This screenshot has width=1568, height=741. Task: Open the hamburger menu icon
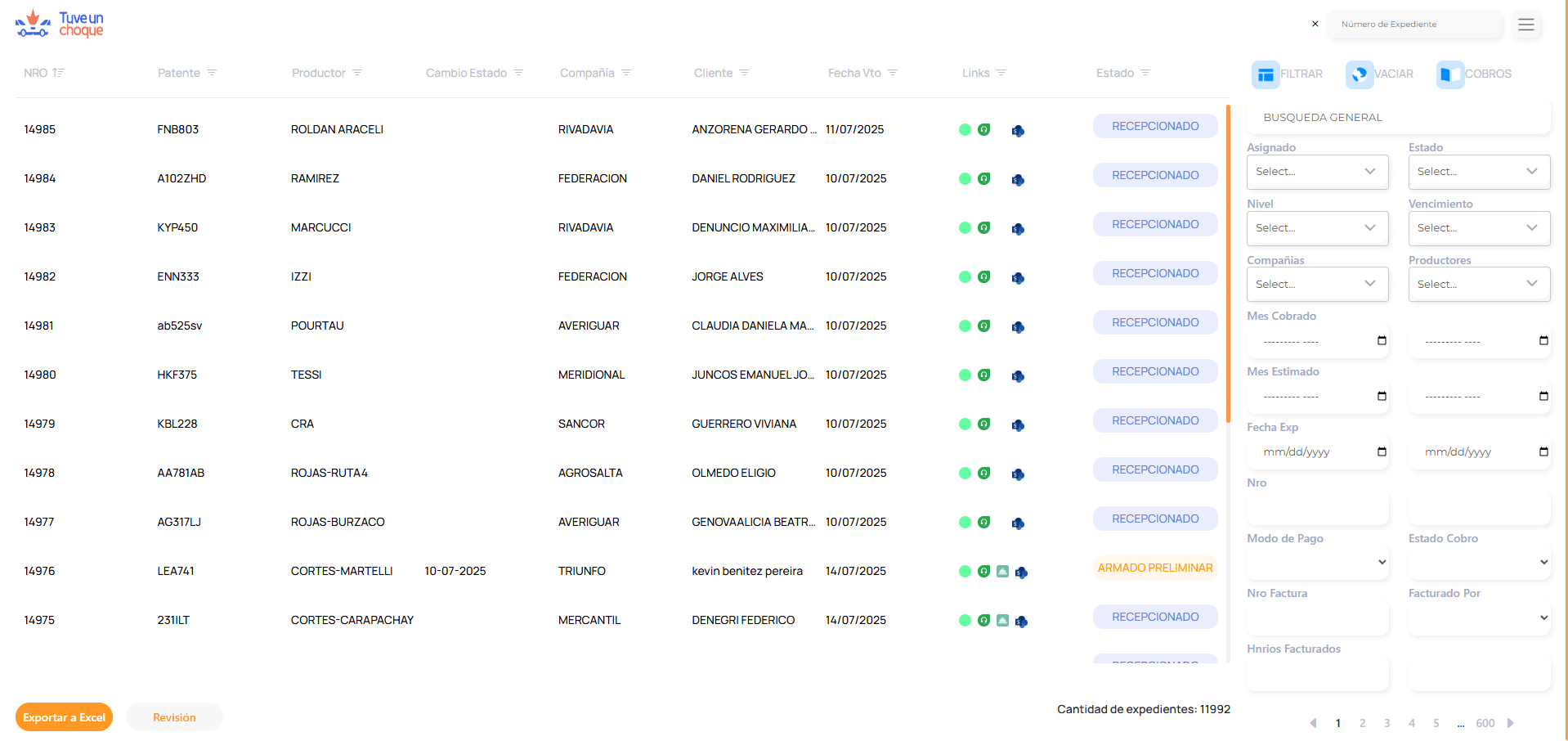(x=1525, y=25)
